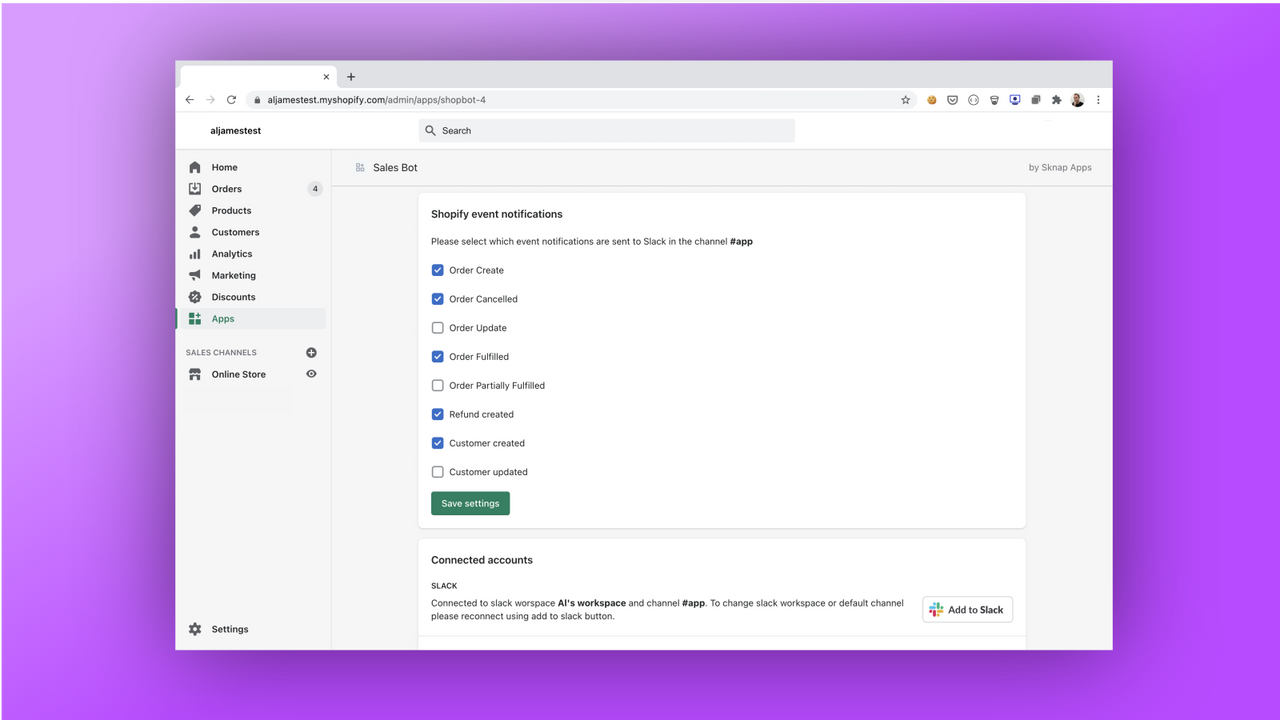Uncheck the Order Create notification

pos(437,269)
